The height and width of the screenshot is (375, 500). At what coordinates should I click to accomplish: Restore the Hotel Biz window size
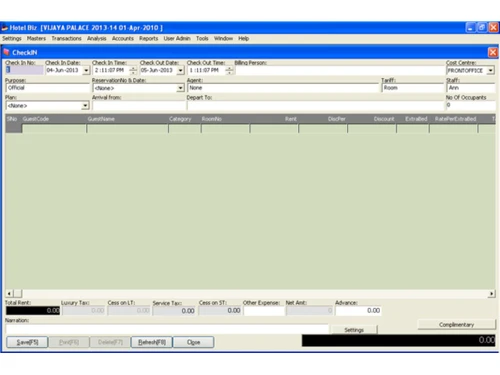tap(482, 28)
